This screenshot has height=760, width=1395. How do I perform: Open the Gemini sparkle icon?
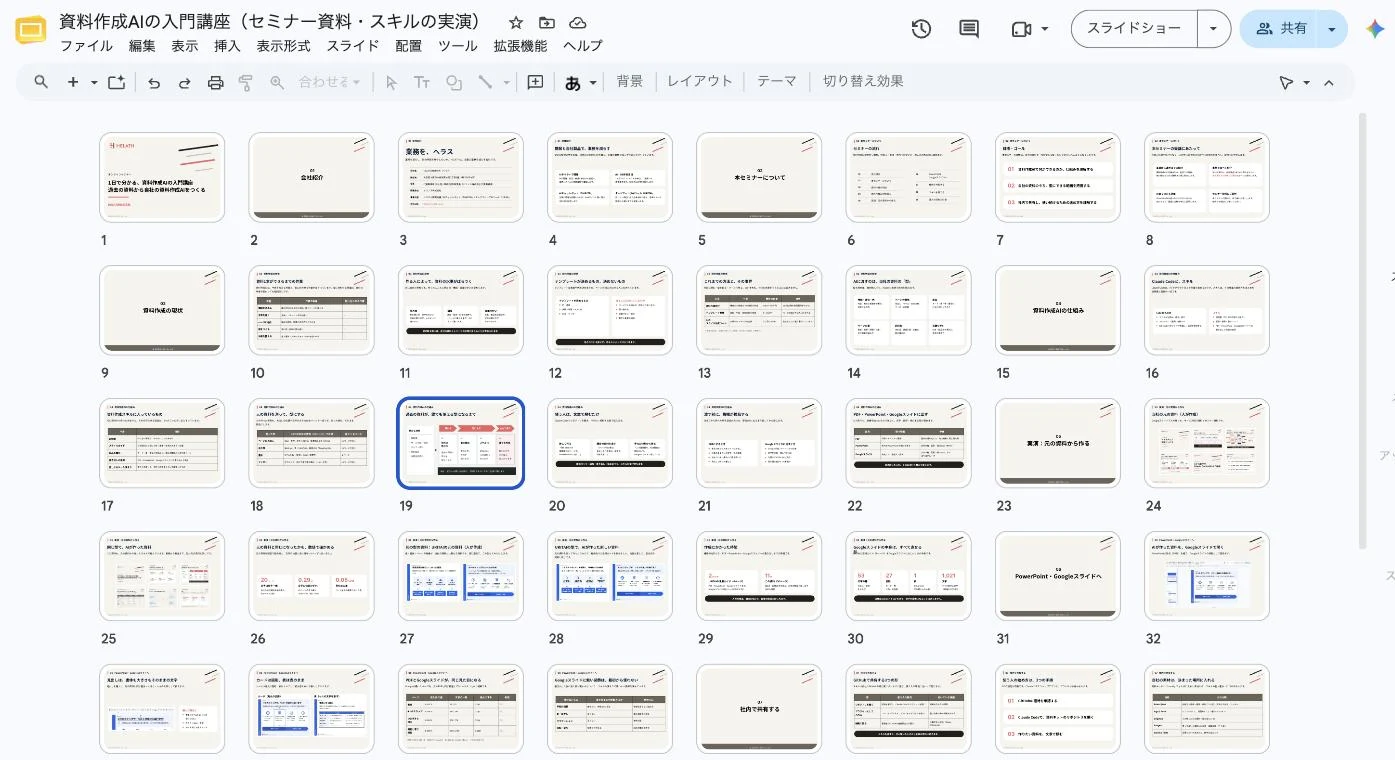[1375, 29]
